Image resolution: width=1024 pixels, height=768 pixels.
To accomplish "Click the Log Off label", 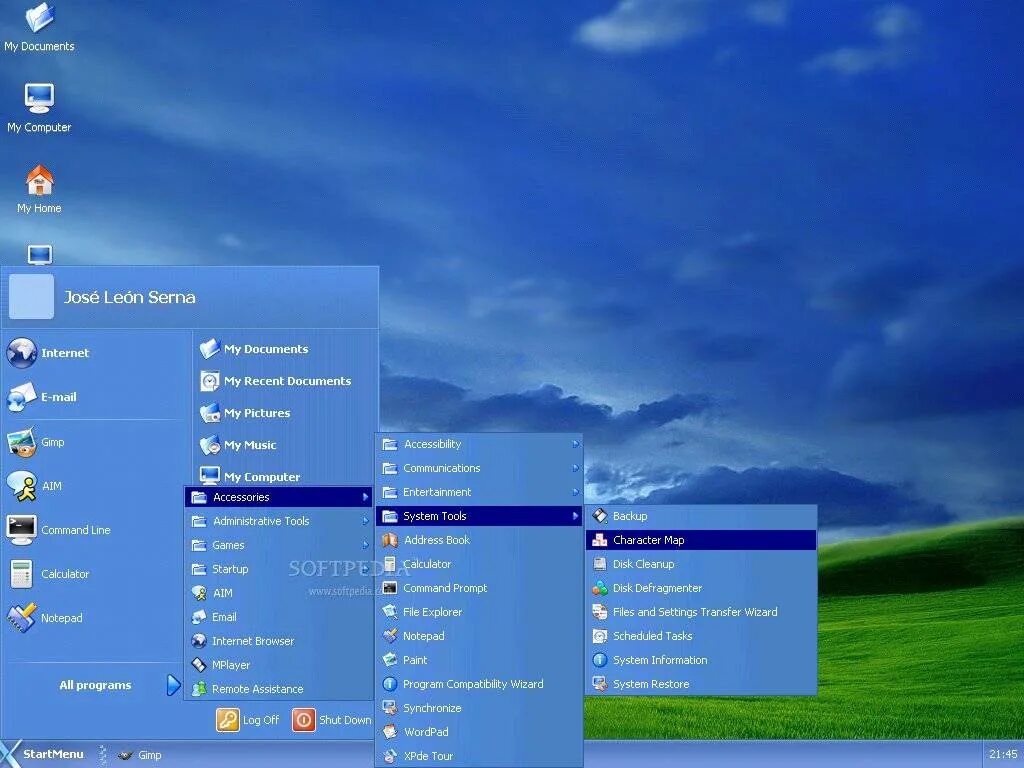I will [x=261, y=720].
